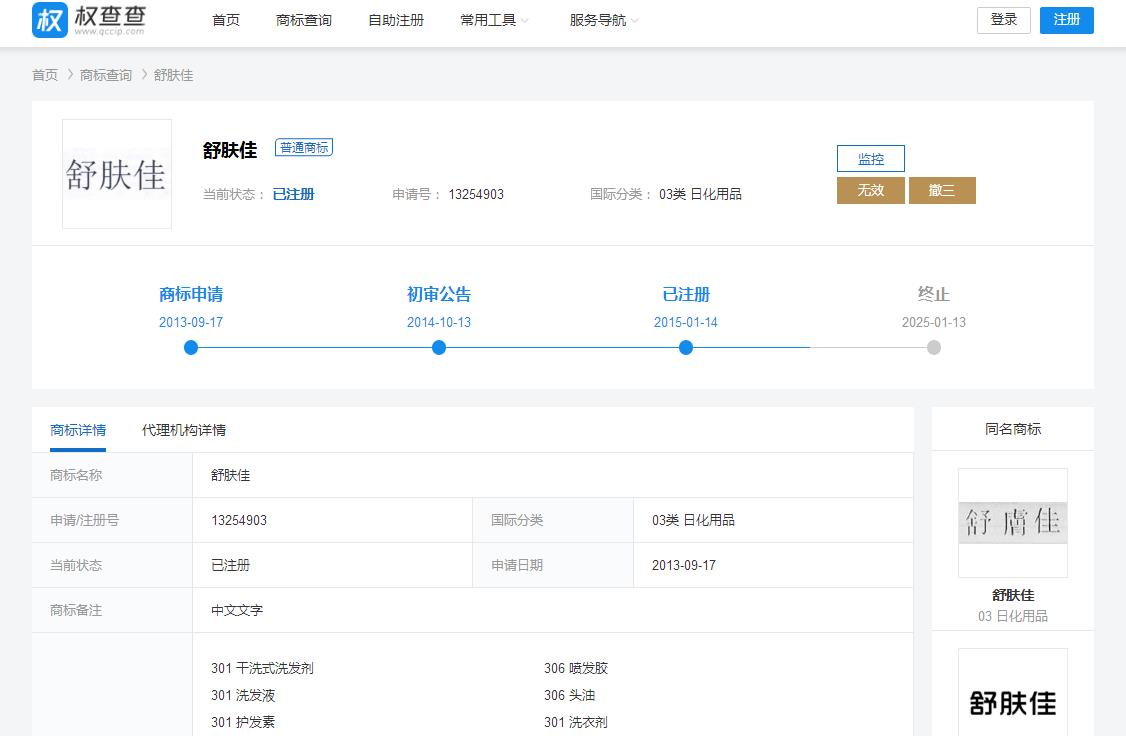Click the 商标申请 stage label
The height and width of the screenshot is (736, 1126).
[191, 294]
